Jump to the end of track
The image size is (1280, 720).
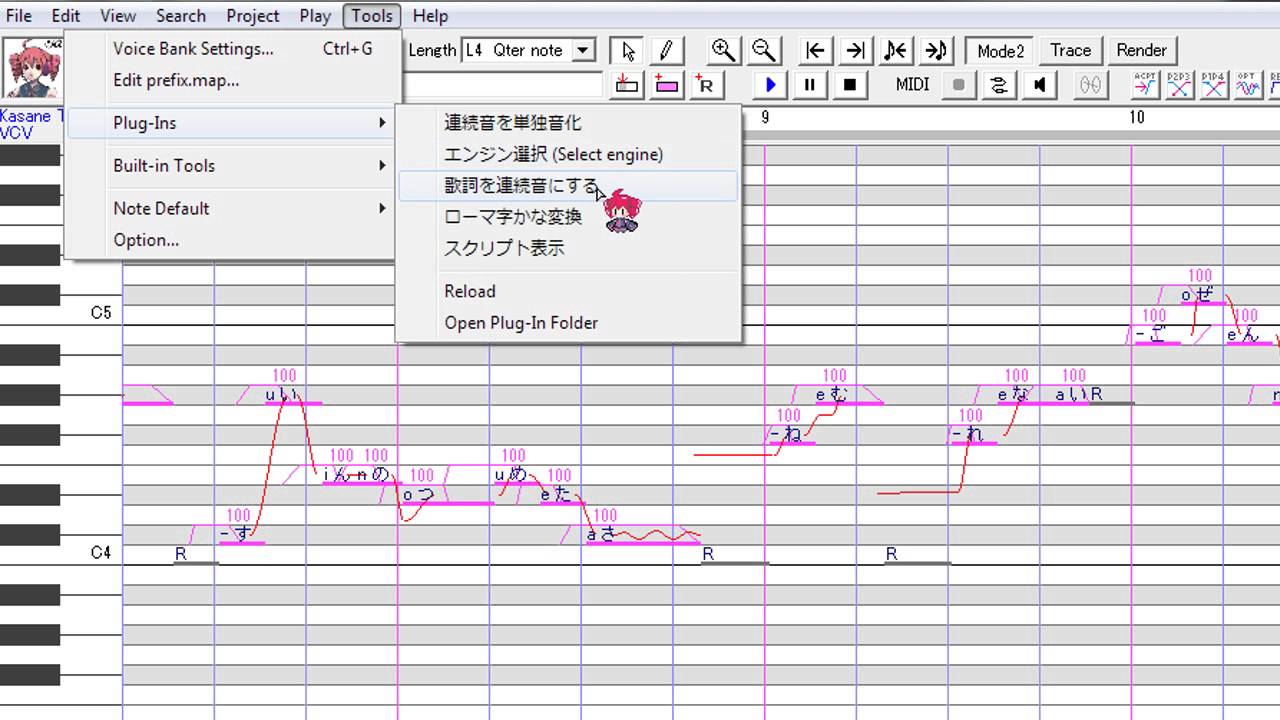[x=855, y=50]
